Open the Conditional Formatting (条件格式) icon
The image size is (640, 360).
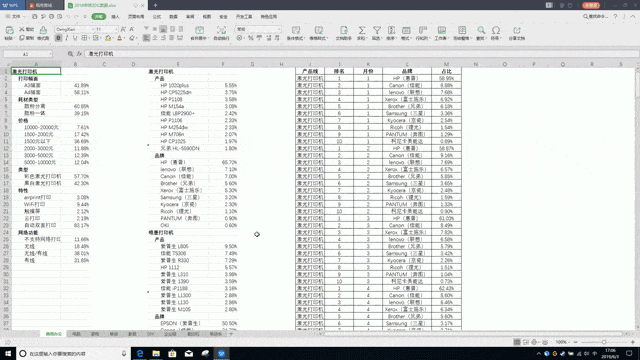(x=296, y=30)
